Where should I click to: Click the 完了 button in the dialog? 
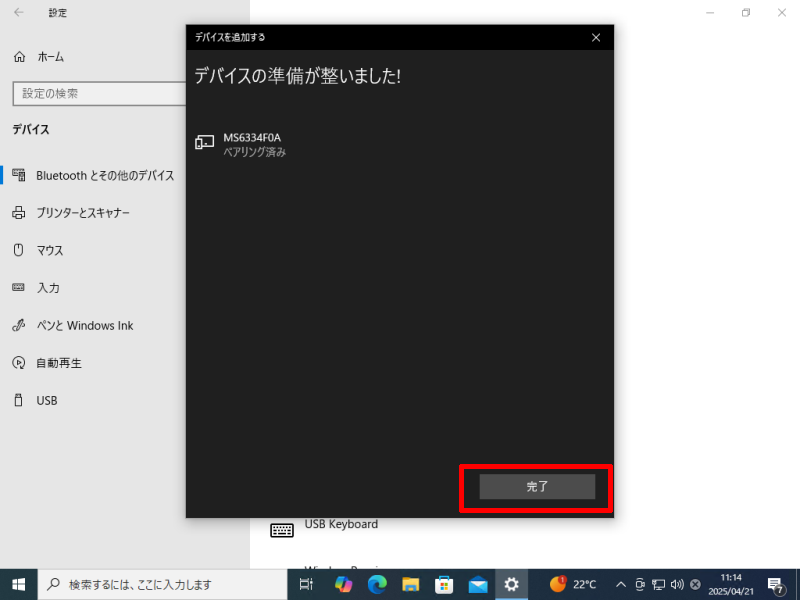tap(537, 486)
